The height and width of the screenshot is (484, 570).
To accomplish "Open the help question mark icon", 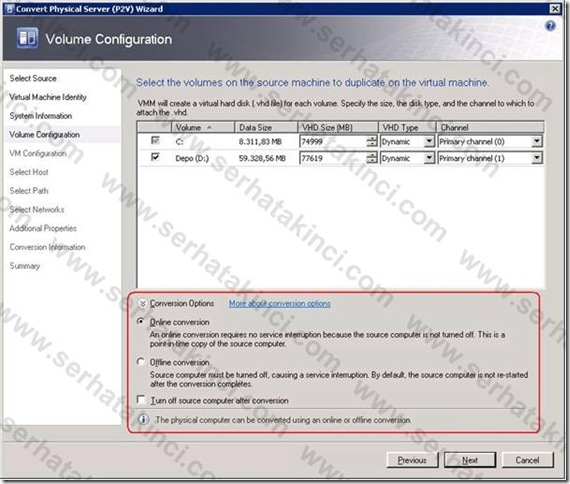I will coord(550,26).
